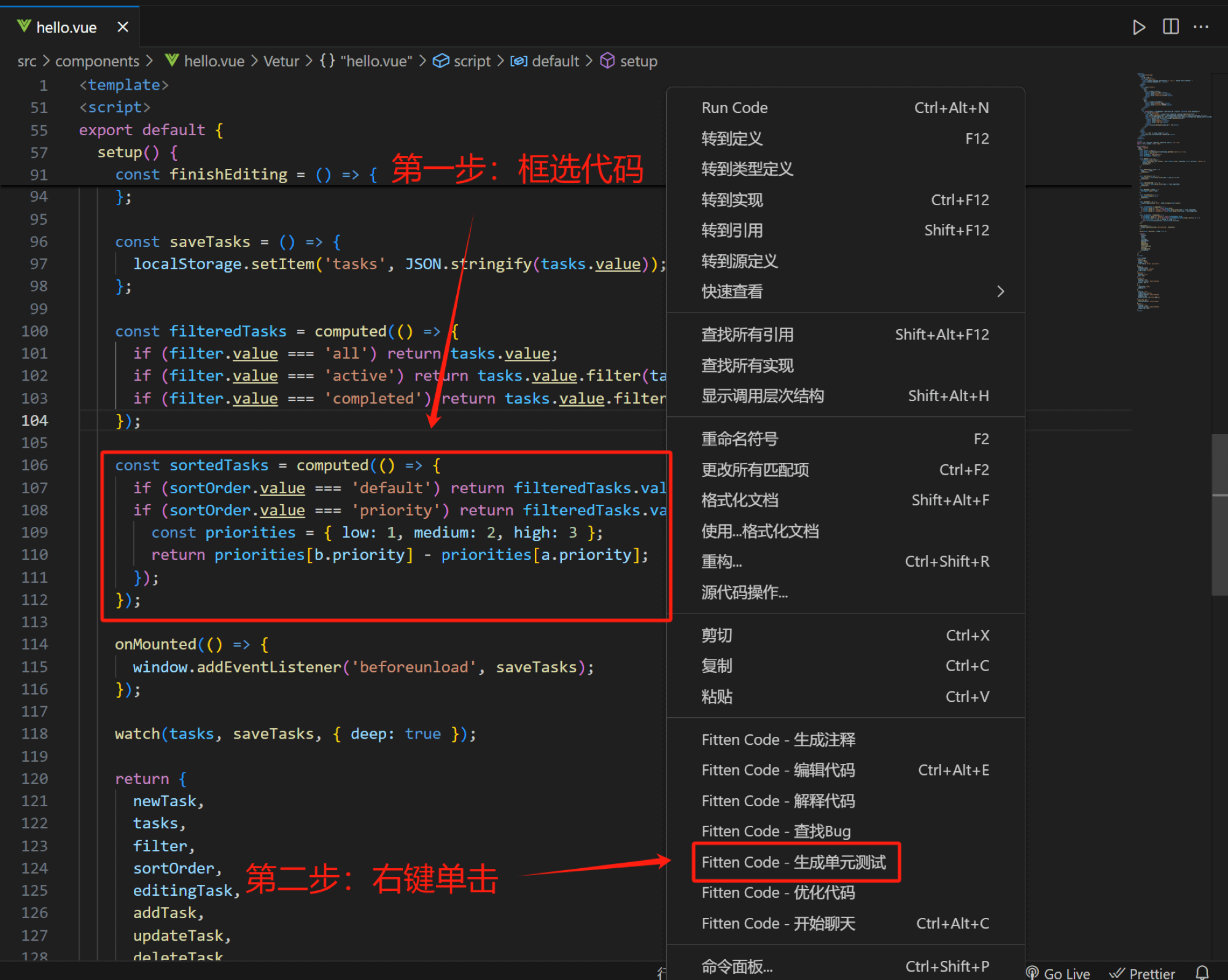Click line number 104 in gutter
Screen dimensions: 1228x980
[x=34, y=421]
